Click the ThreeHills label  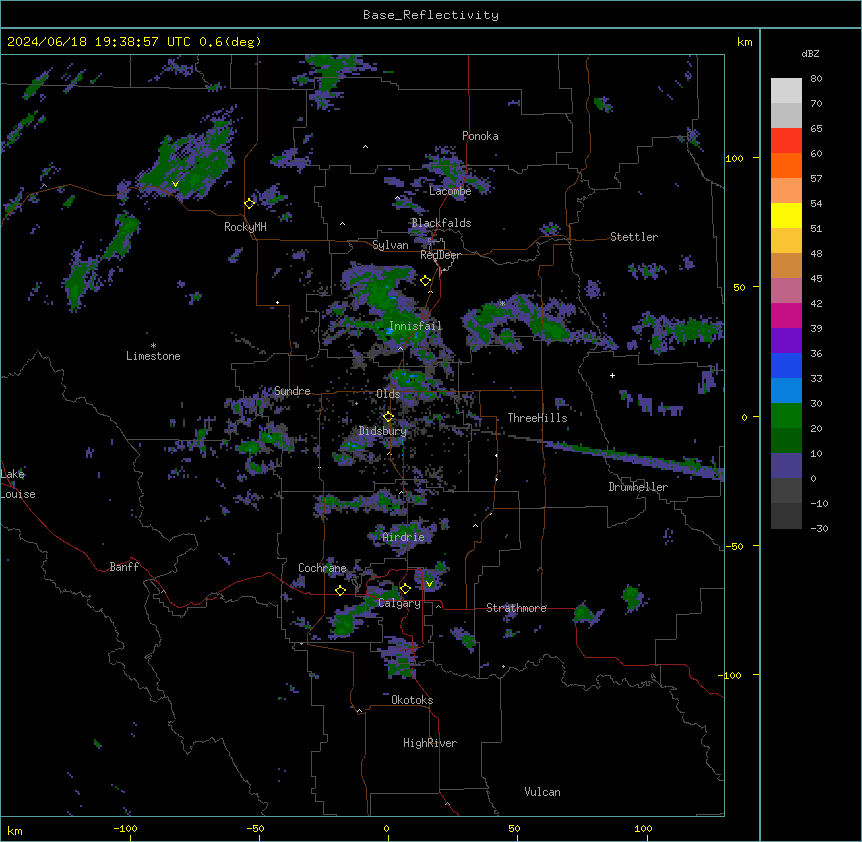pos(537,418)
